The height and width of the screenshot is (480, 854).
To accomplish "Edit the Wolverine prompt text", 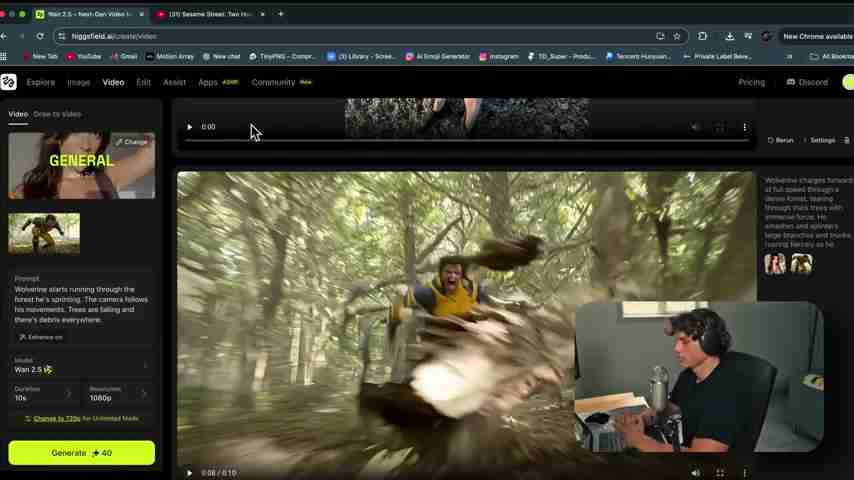I will pyautogui.click(x=82, y=305).
